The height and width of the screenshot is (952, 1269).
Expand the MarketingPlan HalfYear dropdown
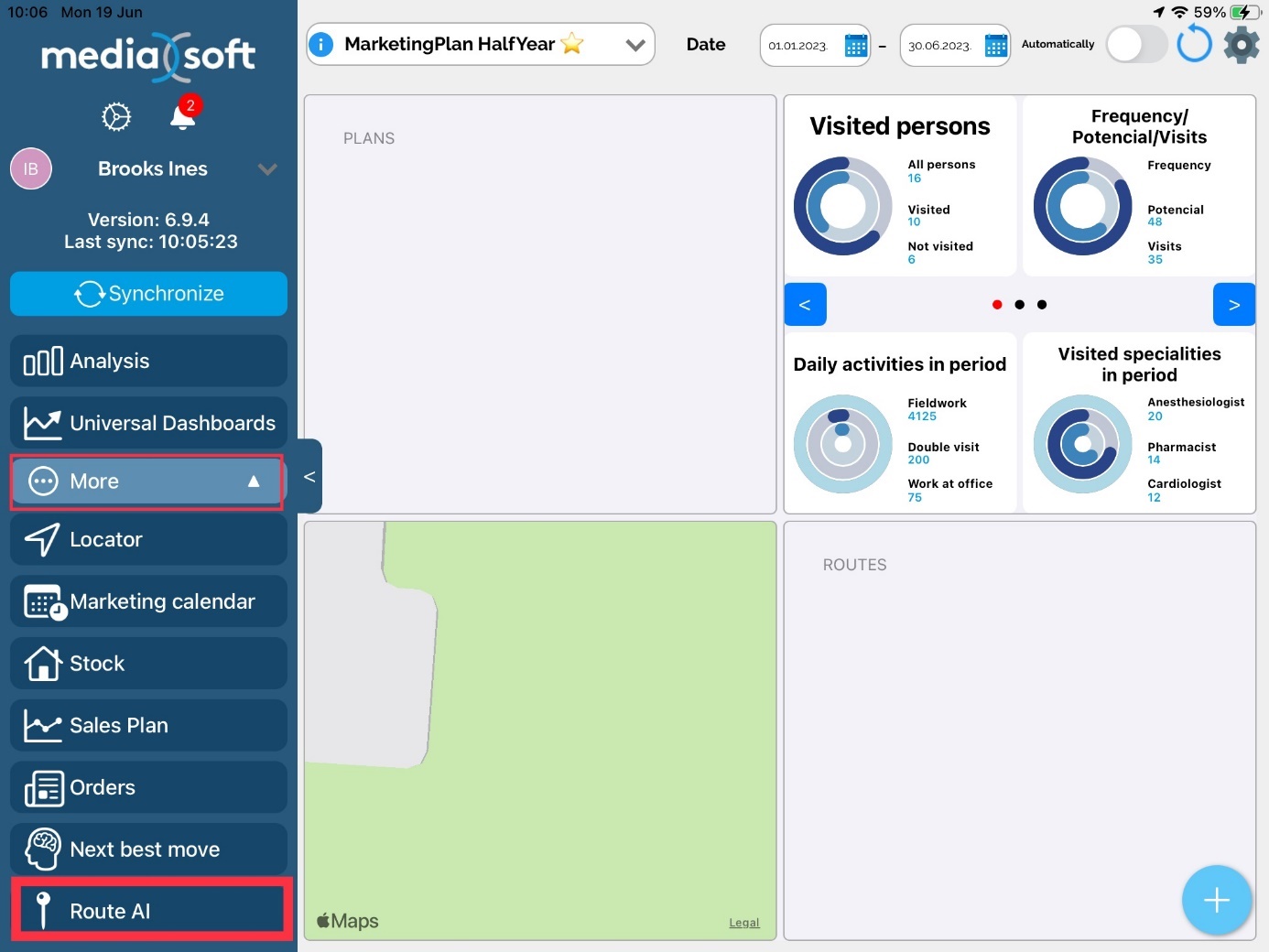click(634, 45)
